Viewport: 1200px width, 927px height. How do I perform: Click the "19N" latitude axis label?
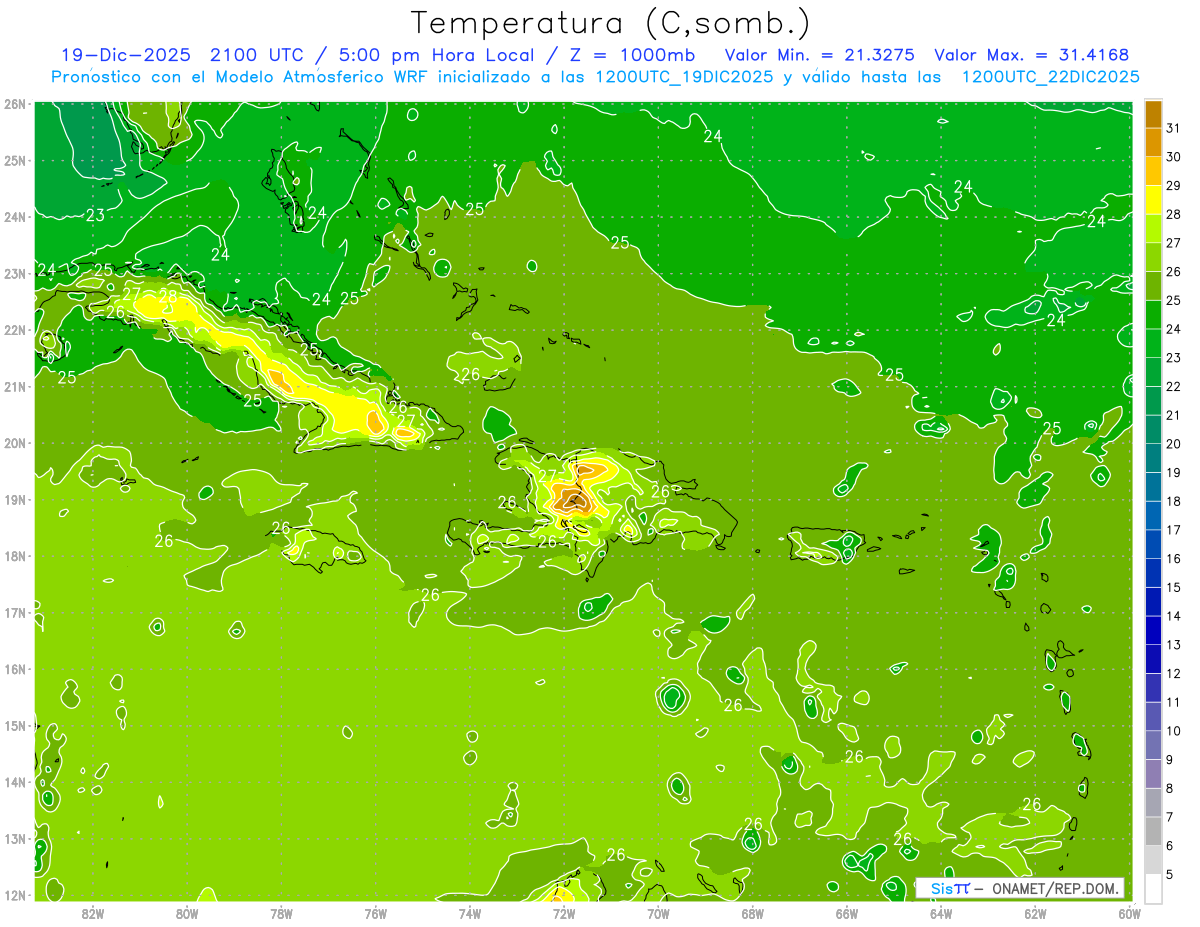pyautogui.click(x=15, y=499)
